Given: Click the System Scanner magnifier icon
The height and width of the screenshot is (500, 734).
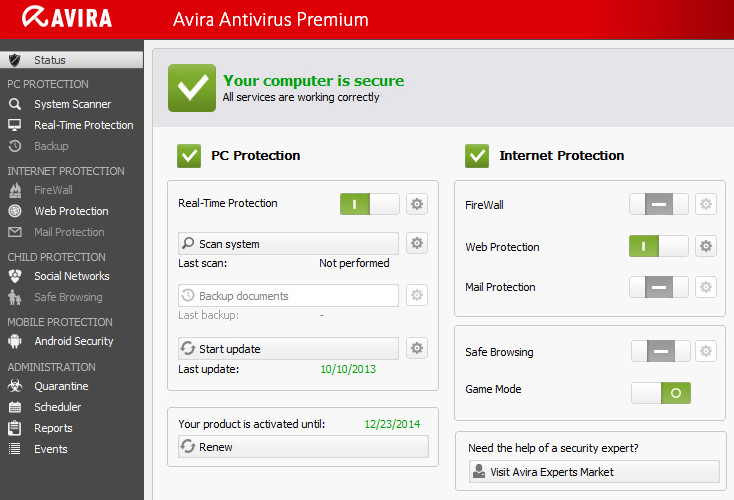Looking at the screenshot, I should (15, 104).
